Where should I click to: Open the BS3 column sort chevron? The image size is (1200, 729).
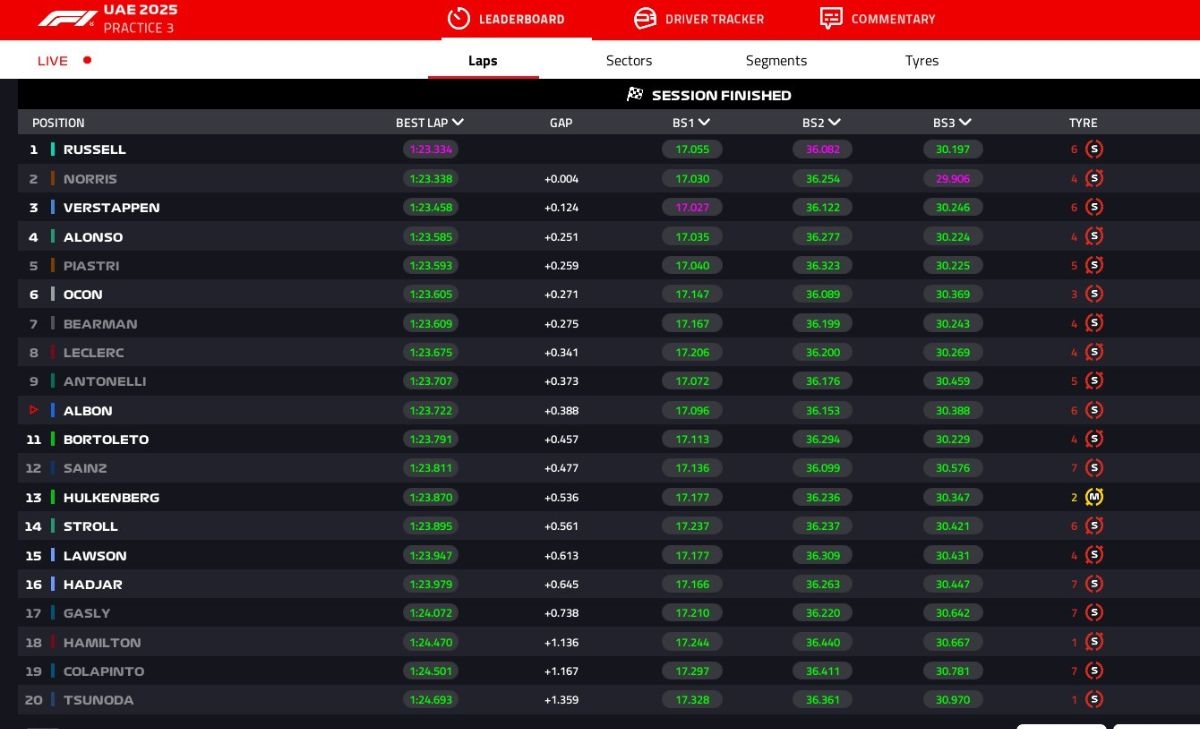(965, 123)
